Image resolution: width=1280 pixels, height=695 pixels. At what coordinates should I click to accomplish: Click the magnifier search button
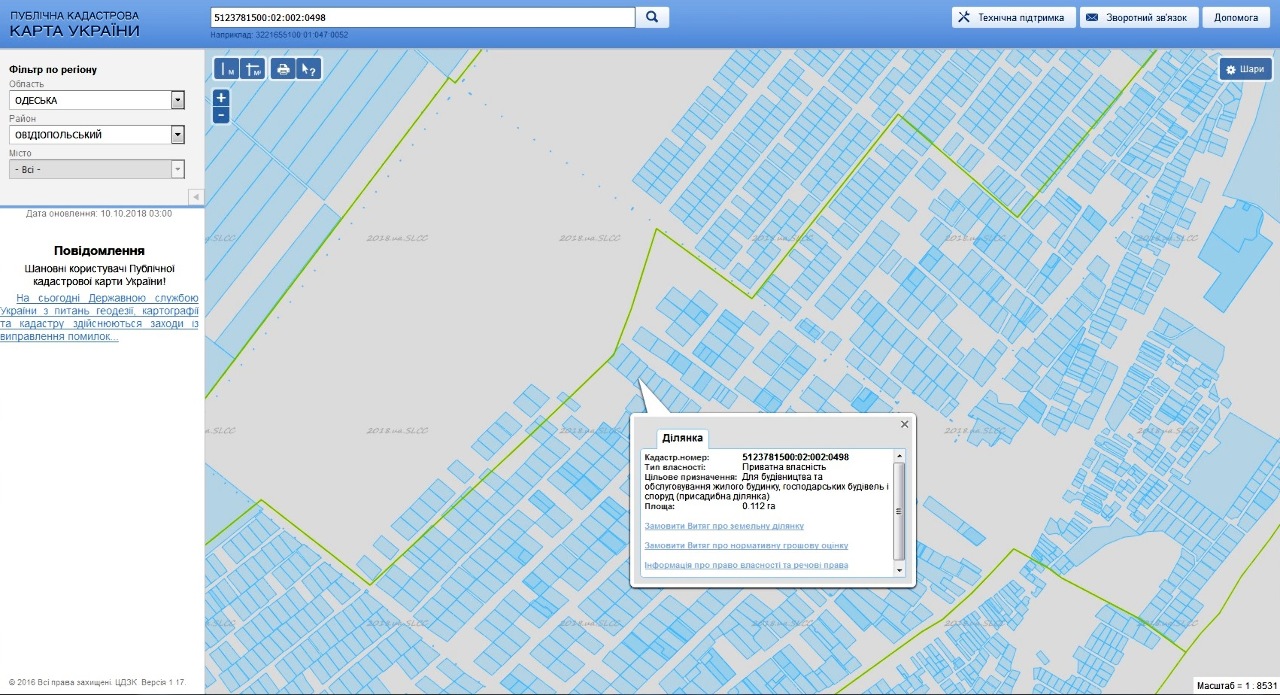point(652,17)
